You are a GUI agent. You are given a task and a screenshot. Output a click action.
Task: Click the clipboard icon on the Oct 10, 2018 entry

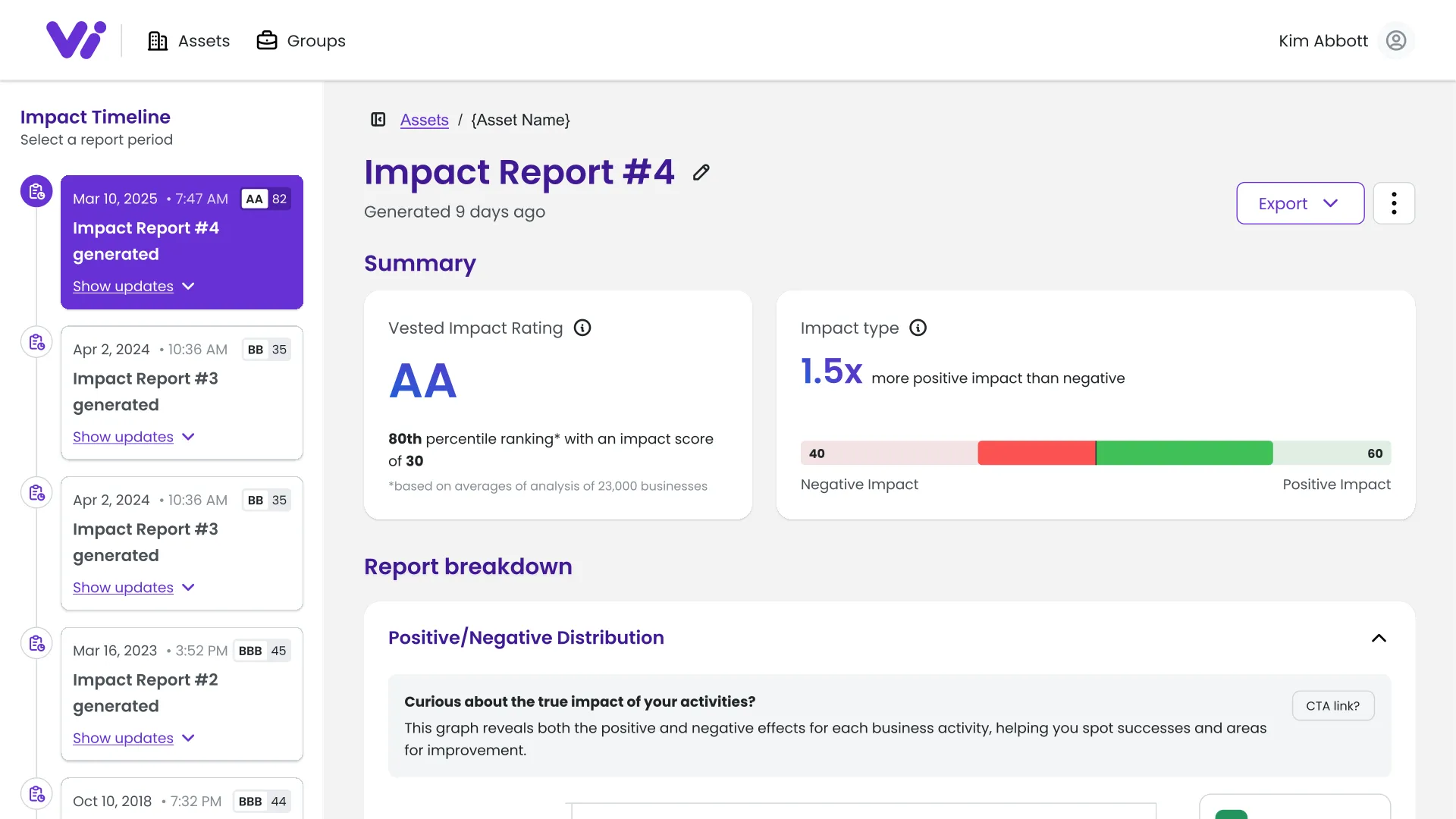[36, 793]
